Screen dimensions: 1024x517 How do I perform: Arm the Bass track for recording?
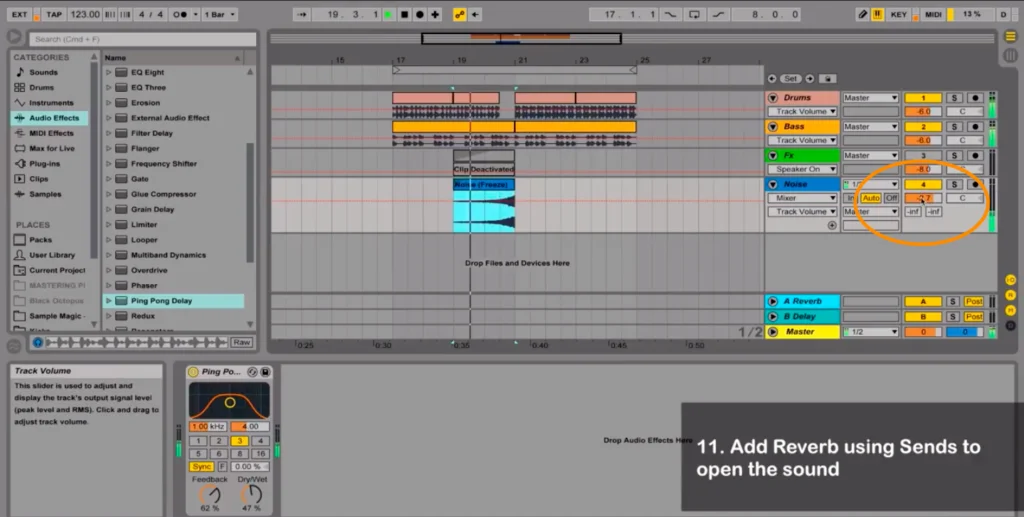(x=975, y=127)
